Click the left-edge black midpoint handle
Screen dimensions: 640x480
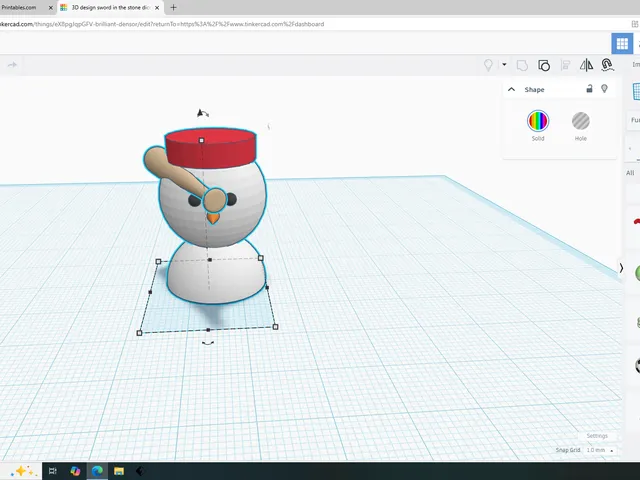(150, 292)
